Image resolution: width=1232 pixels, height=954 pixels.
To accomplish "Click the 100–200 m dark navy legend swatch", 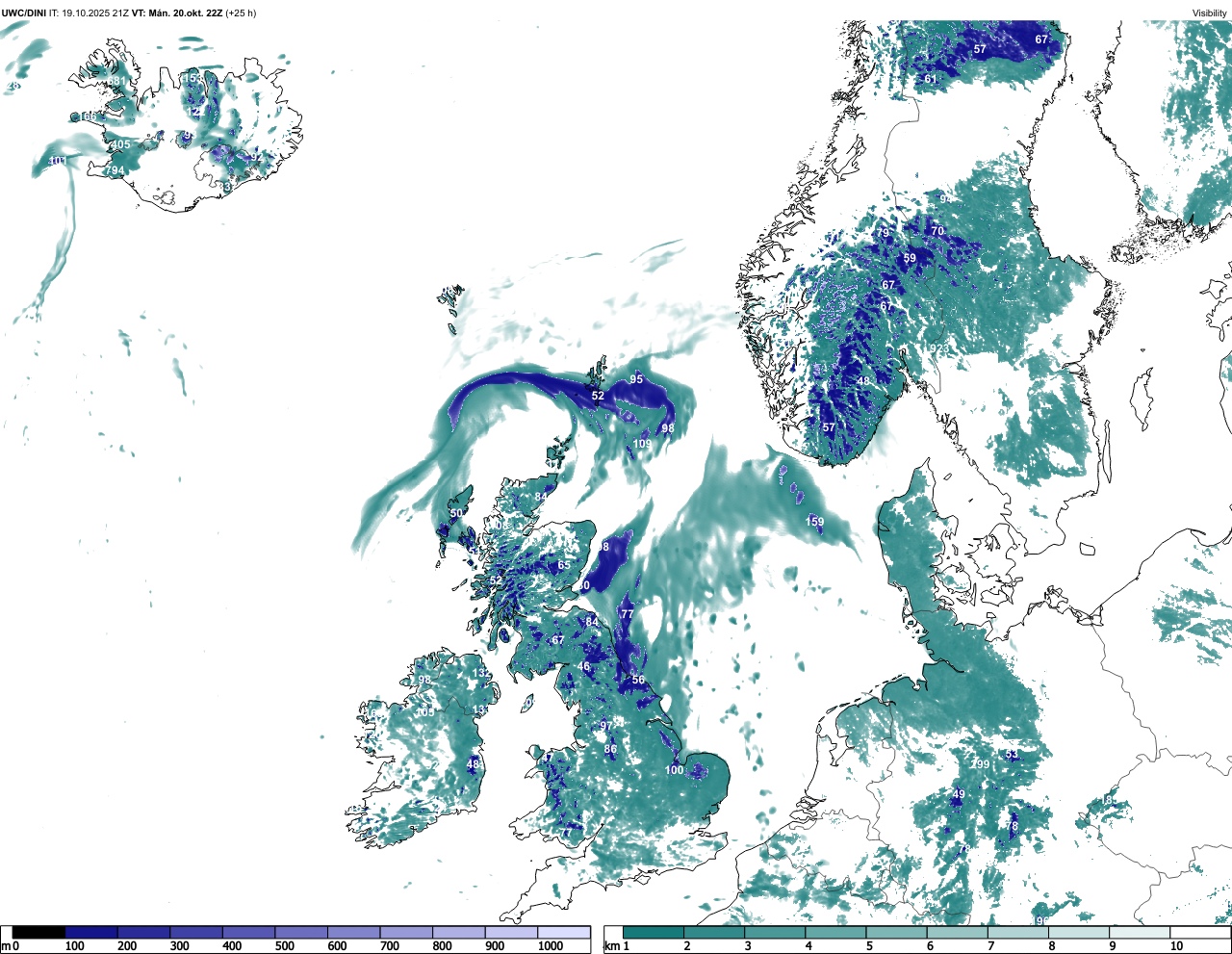I will (91, 932).
